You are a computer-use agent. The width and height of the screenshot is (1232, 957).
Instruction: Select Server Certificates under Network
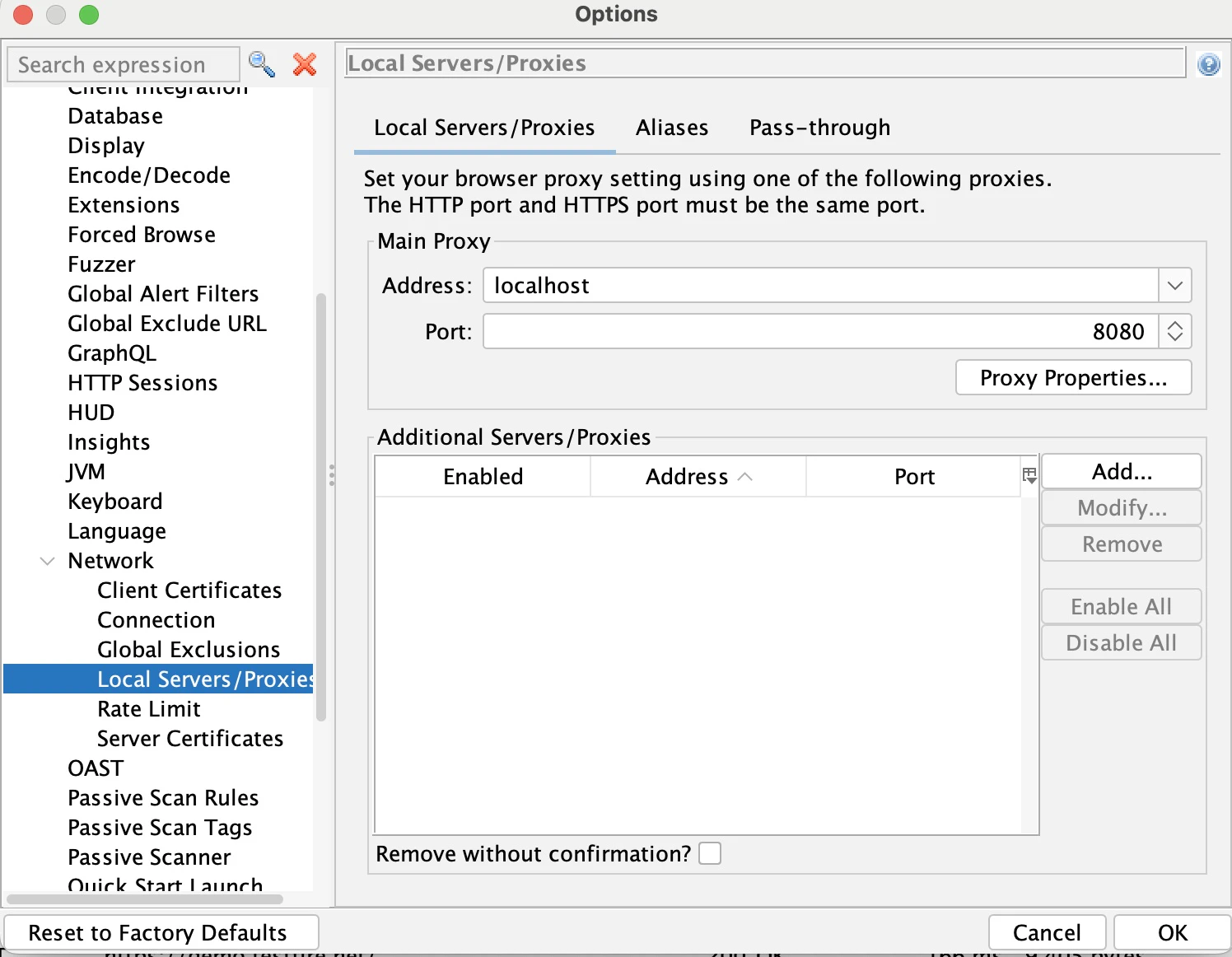coord(190,739)
